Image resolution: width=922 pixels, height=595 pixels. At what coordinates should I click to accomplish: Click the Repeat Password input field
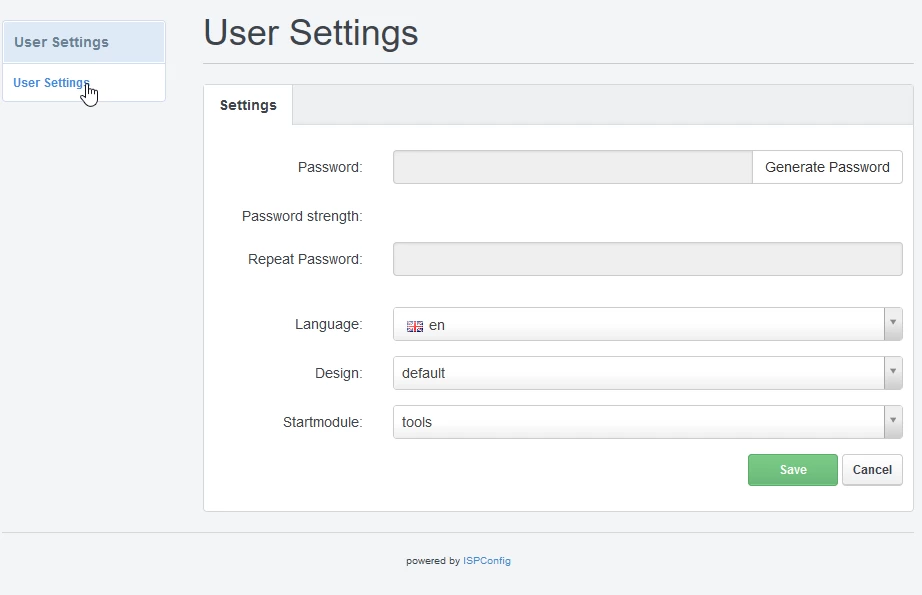coord(647,258)
